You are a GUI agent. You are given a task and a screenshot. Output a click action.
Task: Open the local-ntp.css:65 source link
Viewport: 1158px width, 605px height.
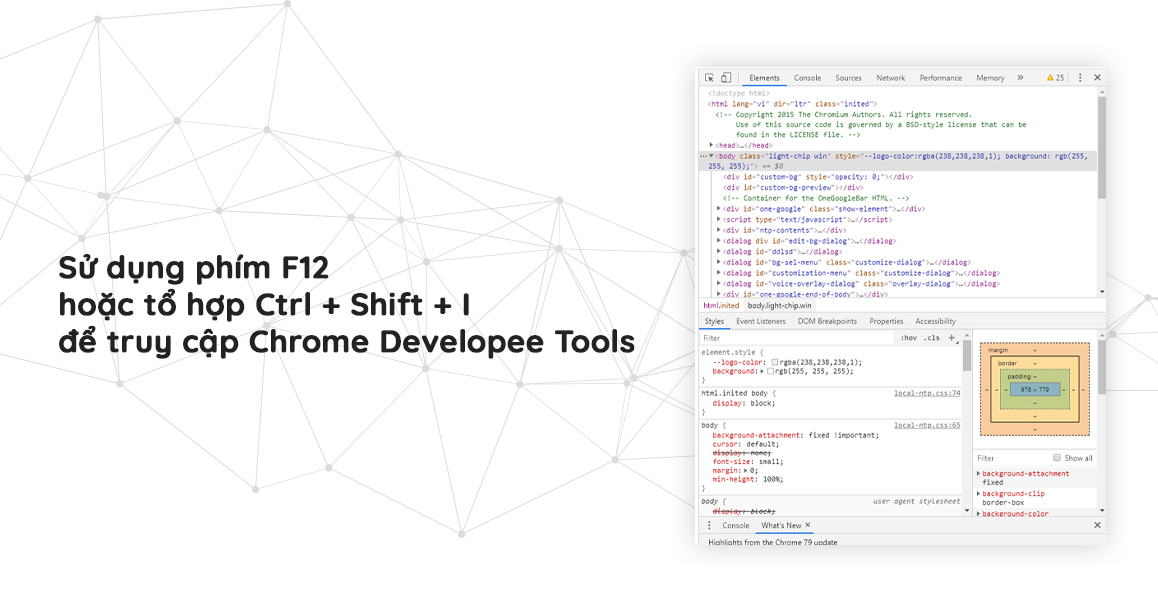click(x=927, y=425)
